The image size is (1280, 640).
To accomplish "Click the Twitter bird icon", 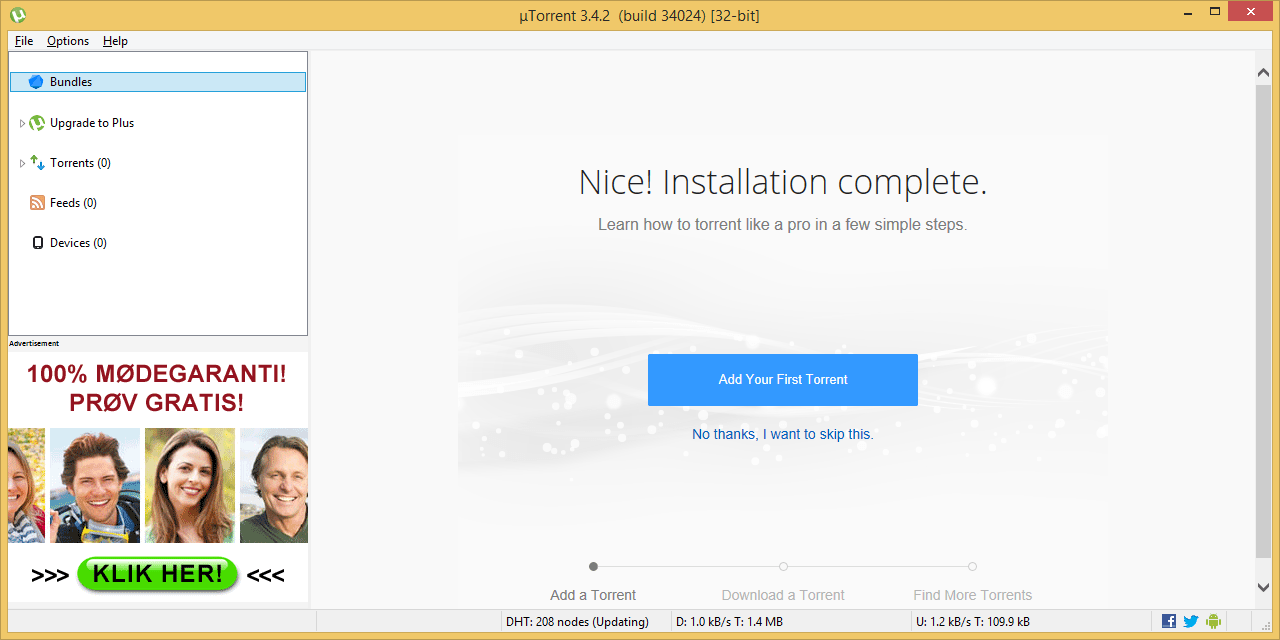I will (x=1190, y=621).
